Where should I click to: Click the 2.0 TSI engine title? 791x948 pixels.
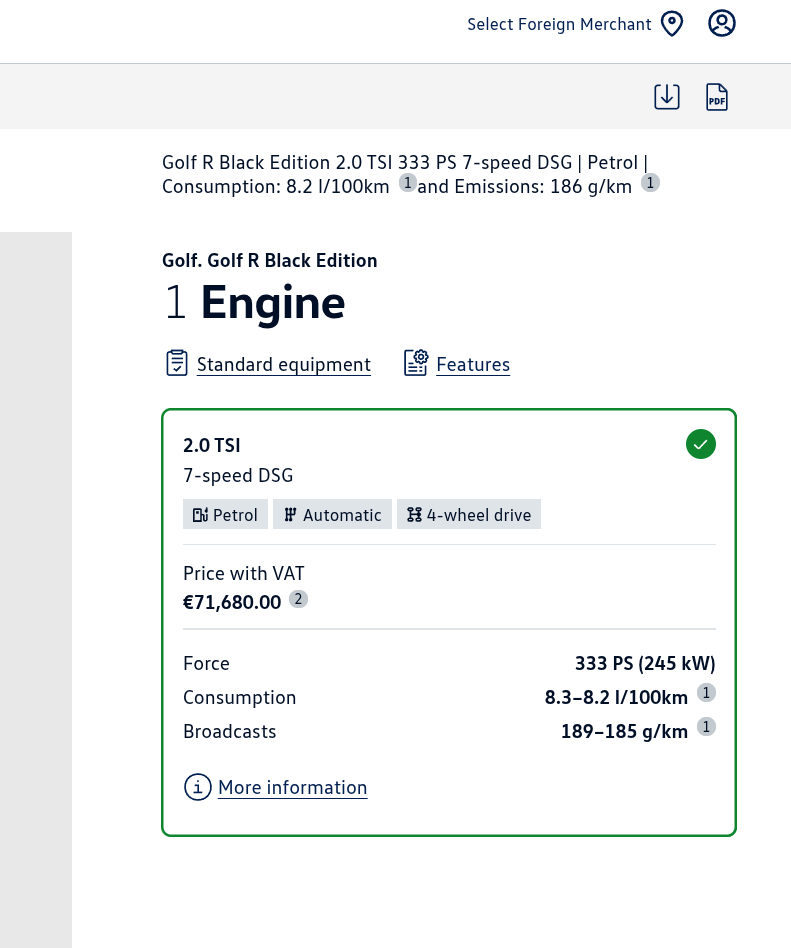pyautogui.click(x=212, y=446)
